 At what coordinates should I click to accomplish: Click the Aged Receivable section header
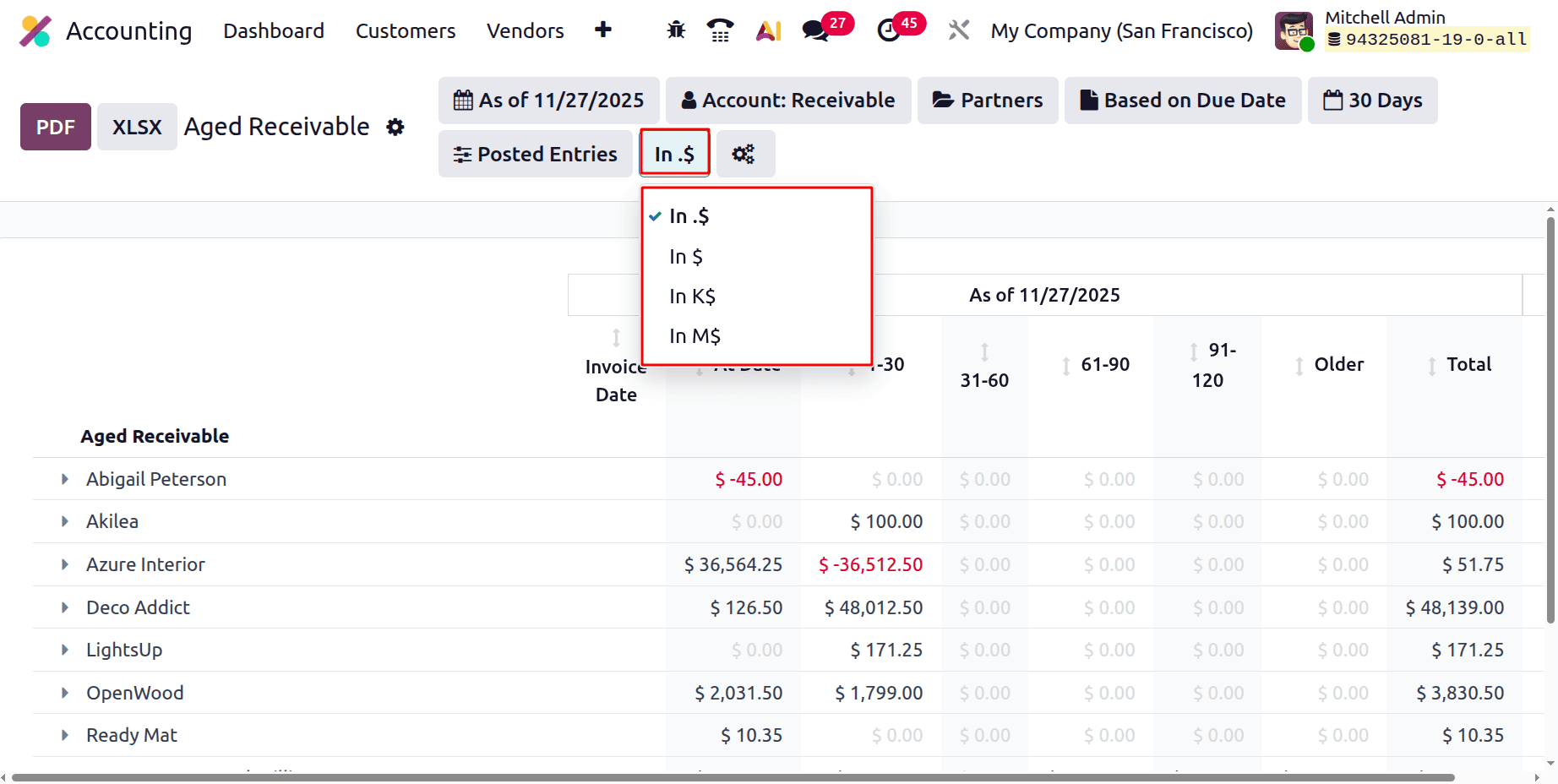point(155,436)
